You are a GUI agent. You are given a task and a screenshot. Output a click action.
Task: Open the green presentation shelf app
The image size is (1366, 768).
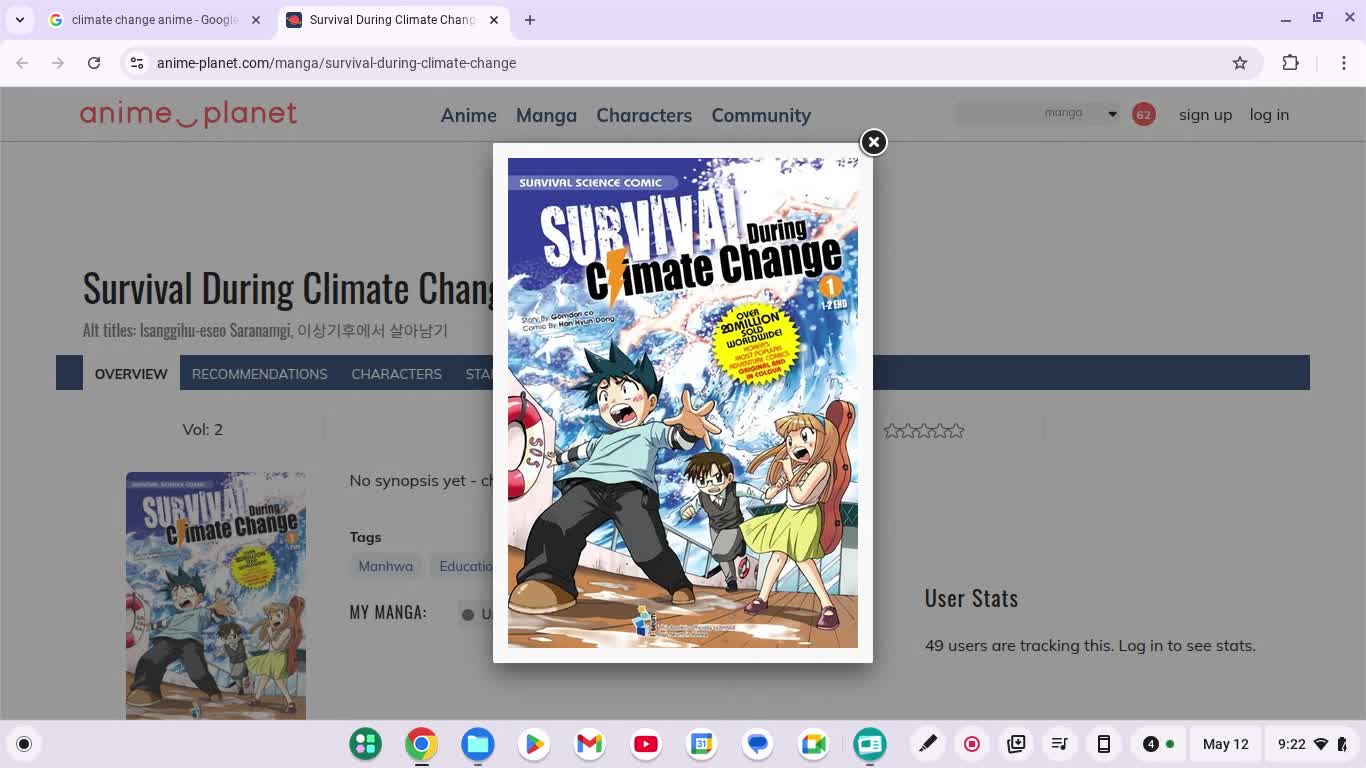pyautogui.click(x=870, y=744)
